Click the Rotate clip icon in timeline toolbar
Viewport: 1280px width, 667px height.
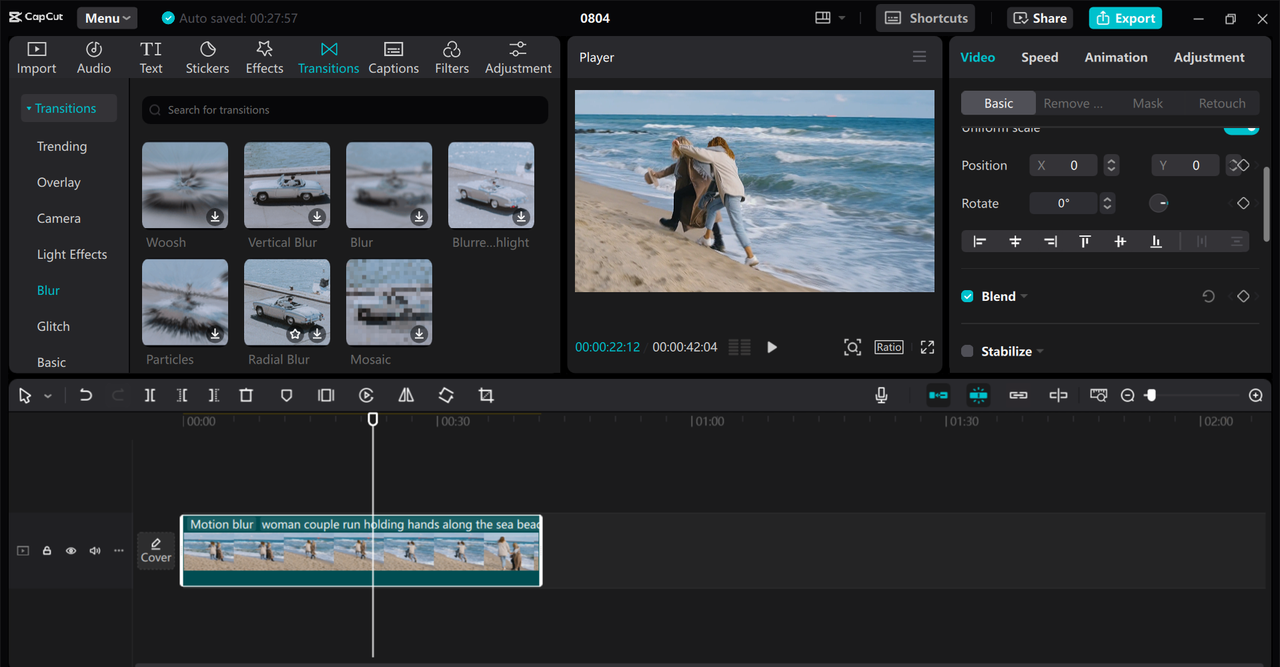click(x=446, y=396)
